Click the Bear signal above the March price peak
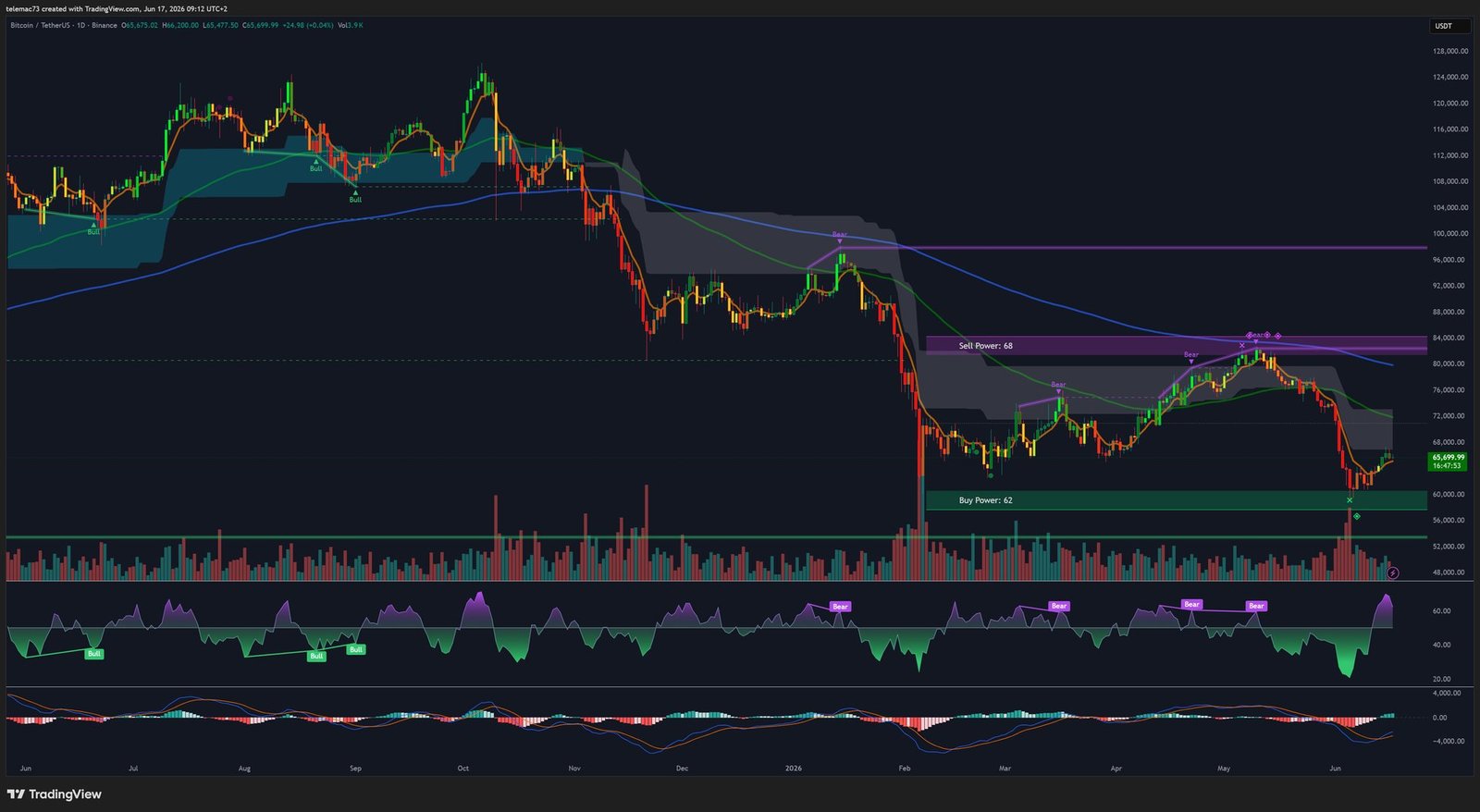Viewport: 1480px width, 812px height. pyautogui.click(x=1058, y=385)
